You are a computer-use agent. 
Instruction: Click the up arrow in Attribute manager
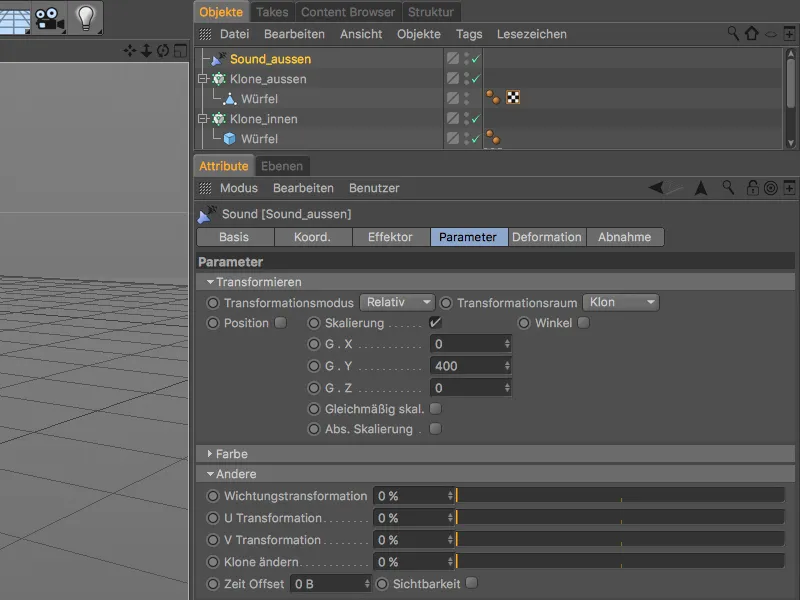point(701,188)
